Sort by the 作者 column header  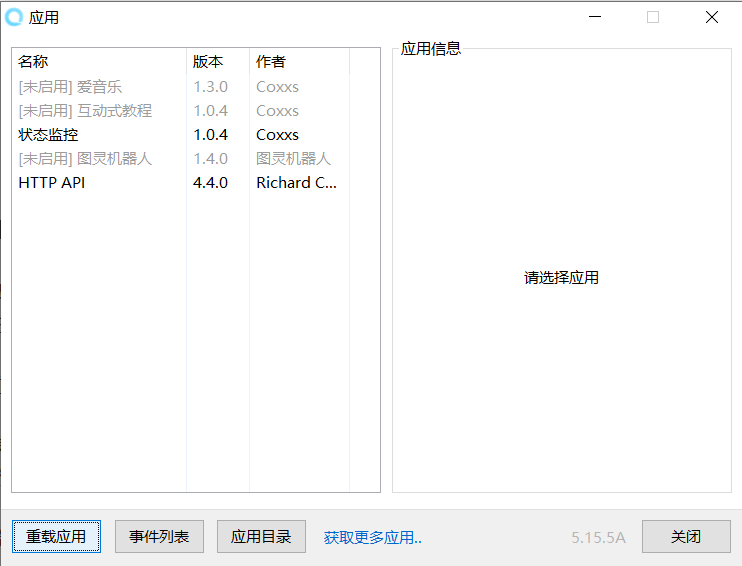(300, 62)
